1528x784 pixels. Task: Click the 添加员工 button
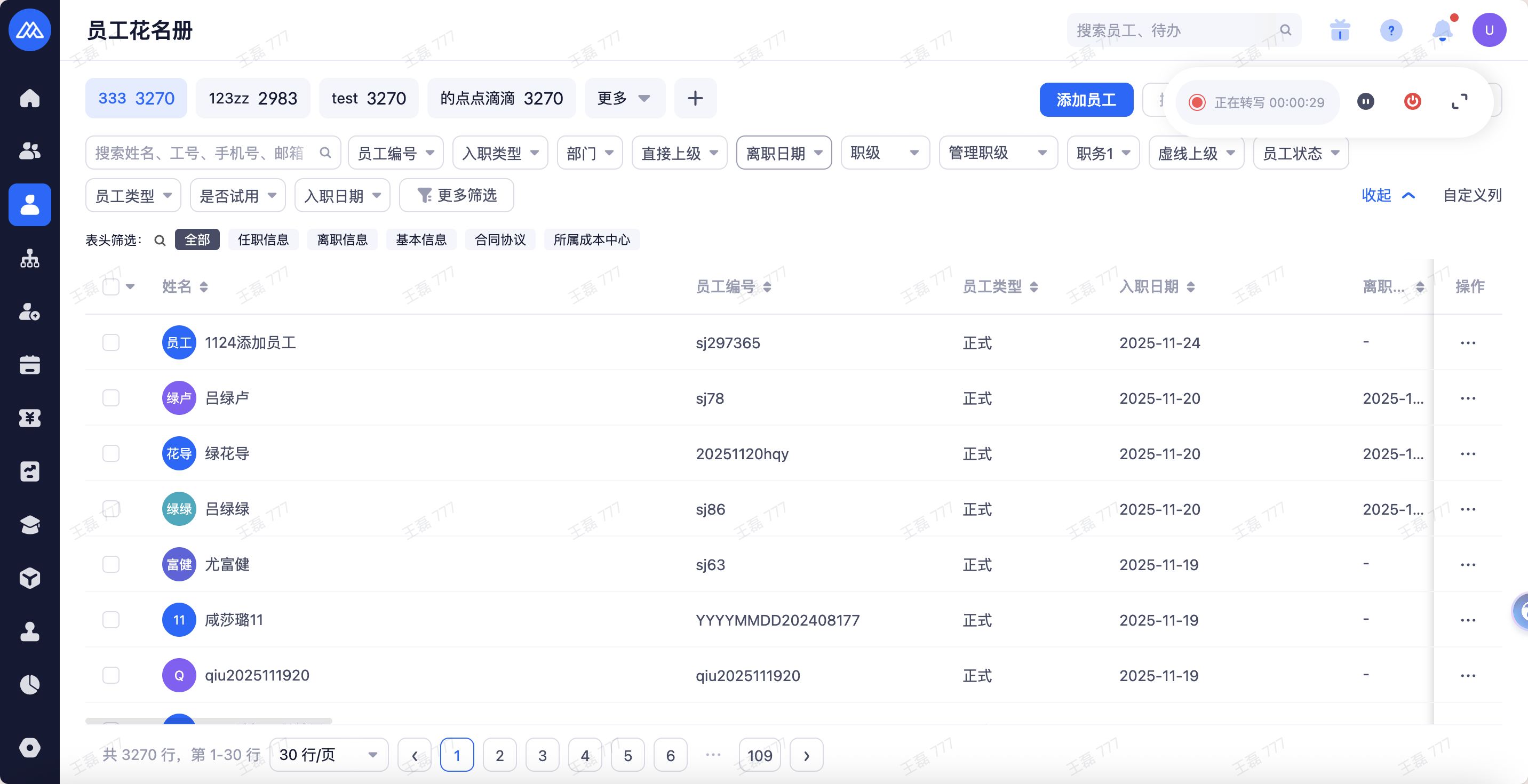1086,100
